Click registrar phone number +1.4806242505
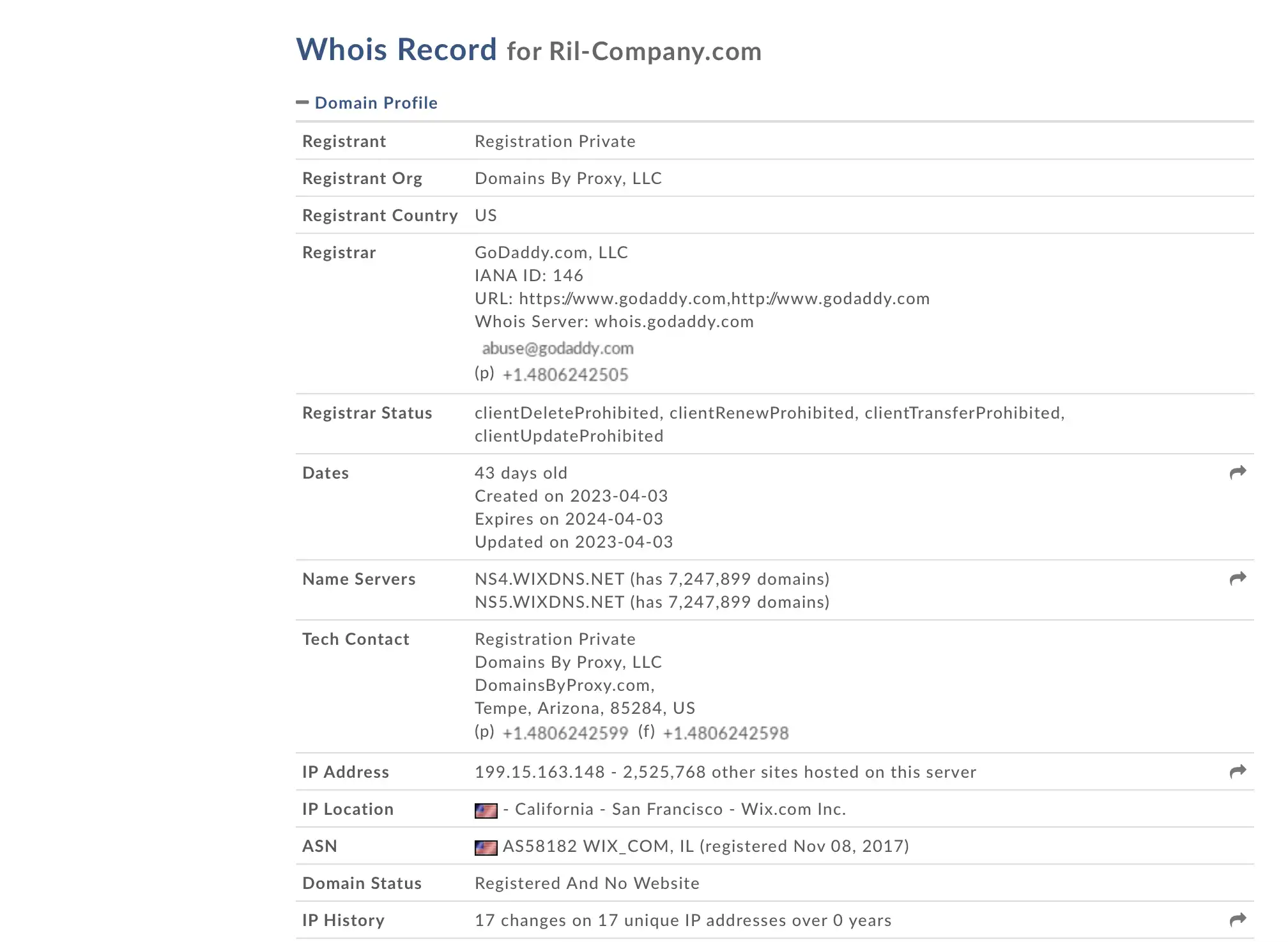1288x942 pixels. (565, 374)
